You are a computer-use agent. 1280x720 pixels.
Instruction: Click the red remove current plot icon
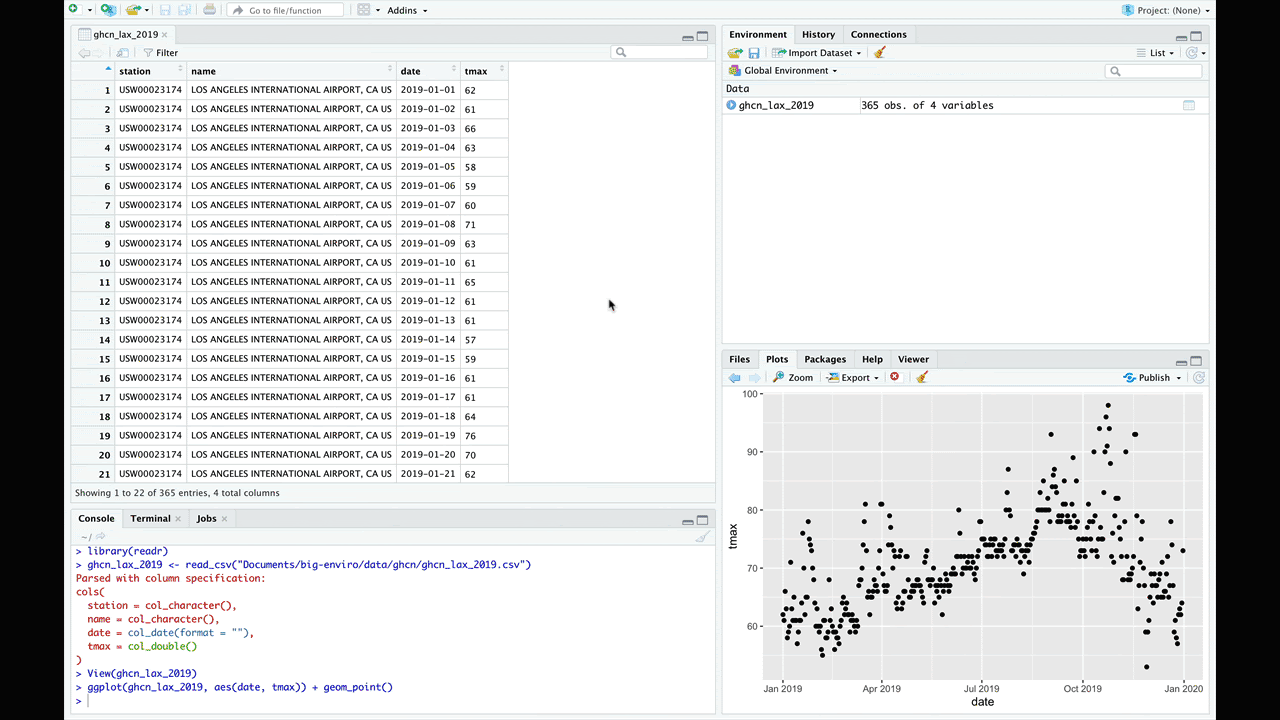tap(895, 377)
